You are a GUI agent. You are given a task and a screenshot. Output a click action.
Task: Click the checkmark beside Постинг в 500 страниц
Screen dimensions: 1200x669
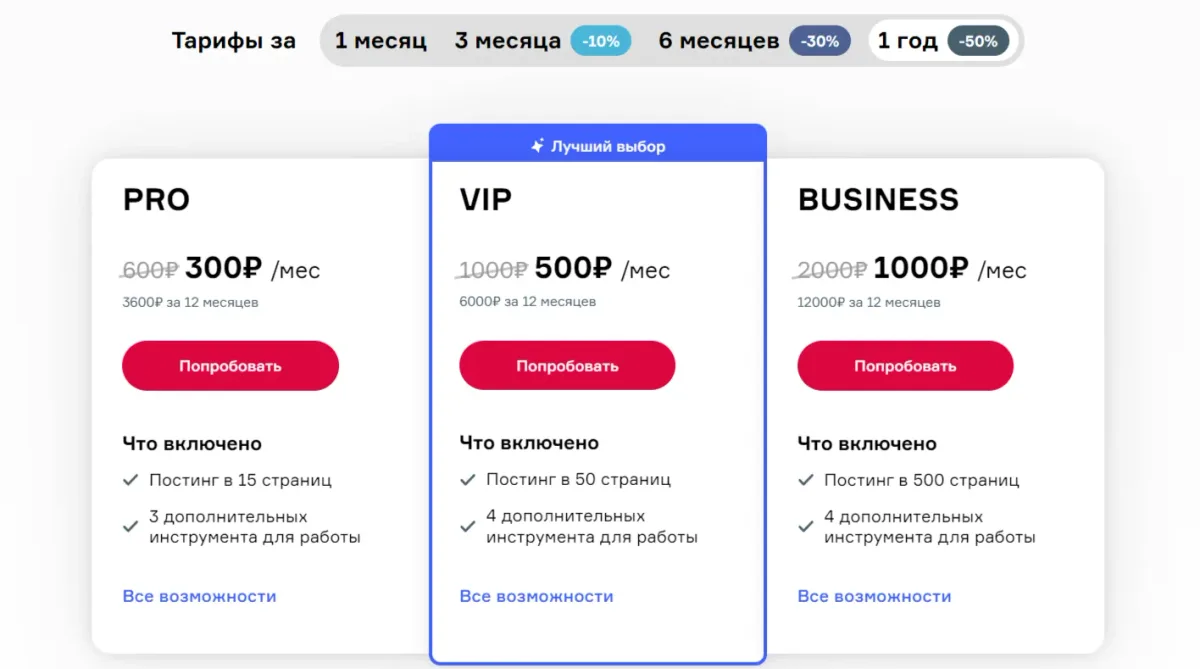(806, 479)
